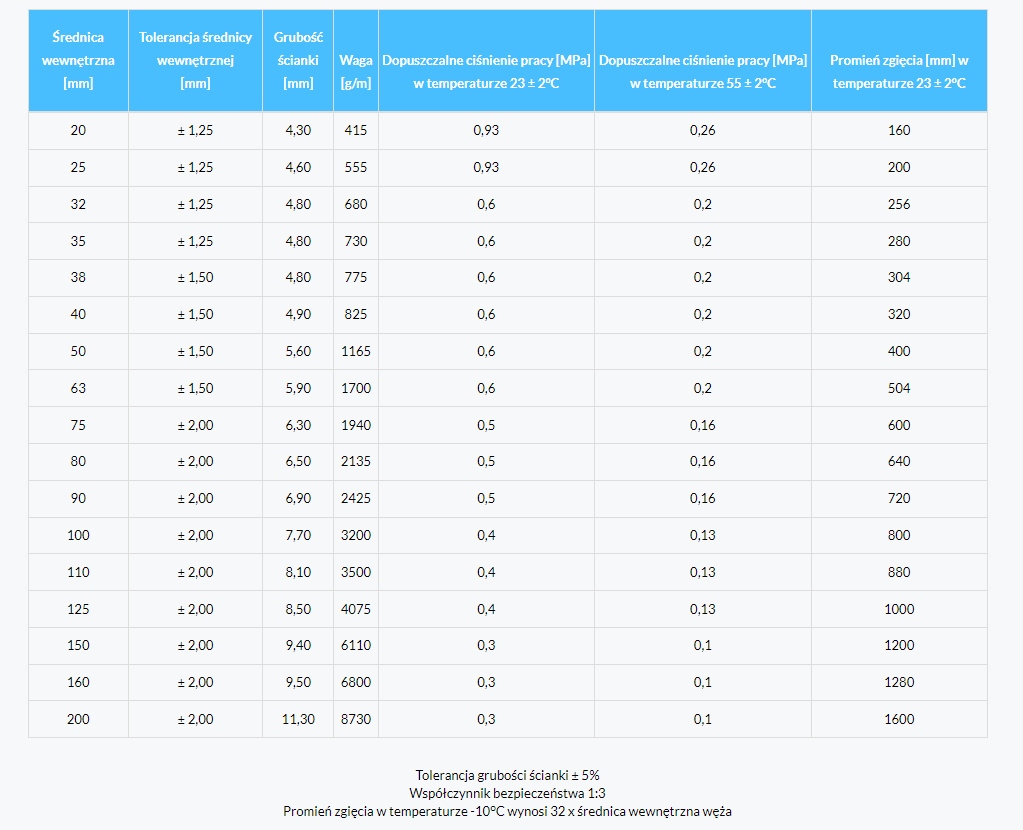Screen dimensions: 1023x830
Task: Select the Współczynnik bezpieczeństwa 1:3 text
Action: pyautogui.click(x=507, y=793)
